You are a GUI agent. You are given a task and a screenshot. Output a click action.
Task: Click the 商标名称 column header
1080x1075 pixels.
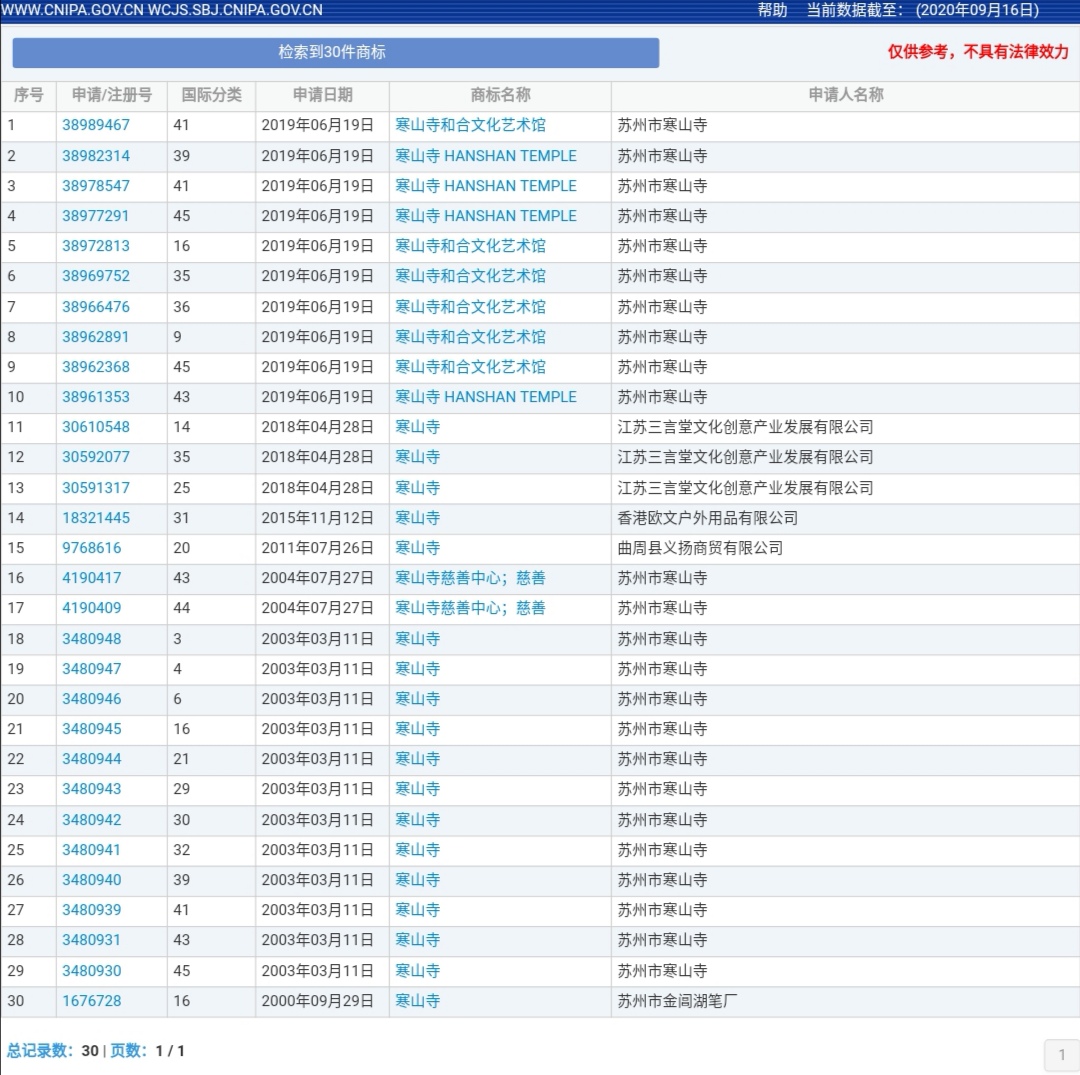tap(500, 95)
